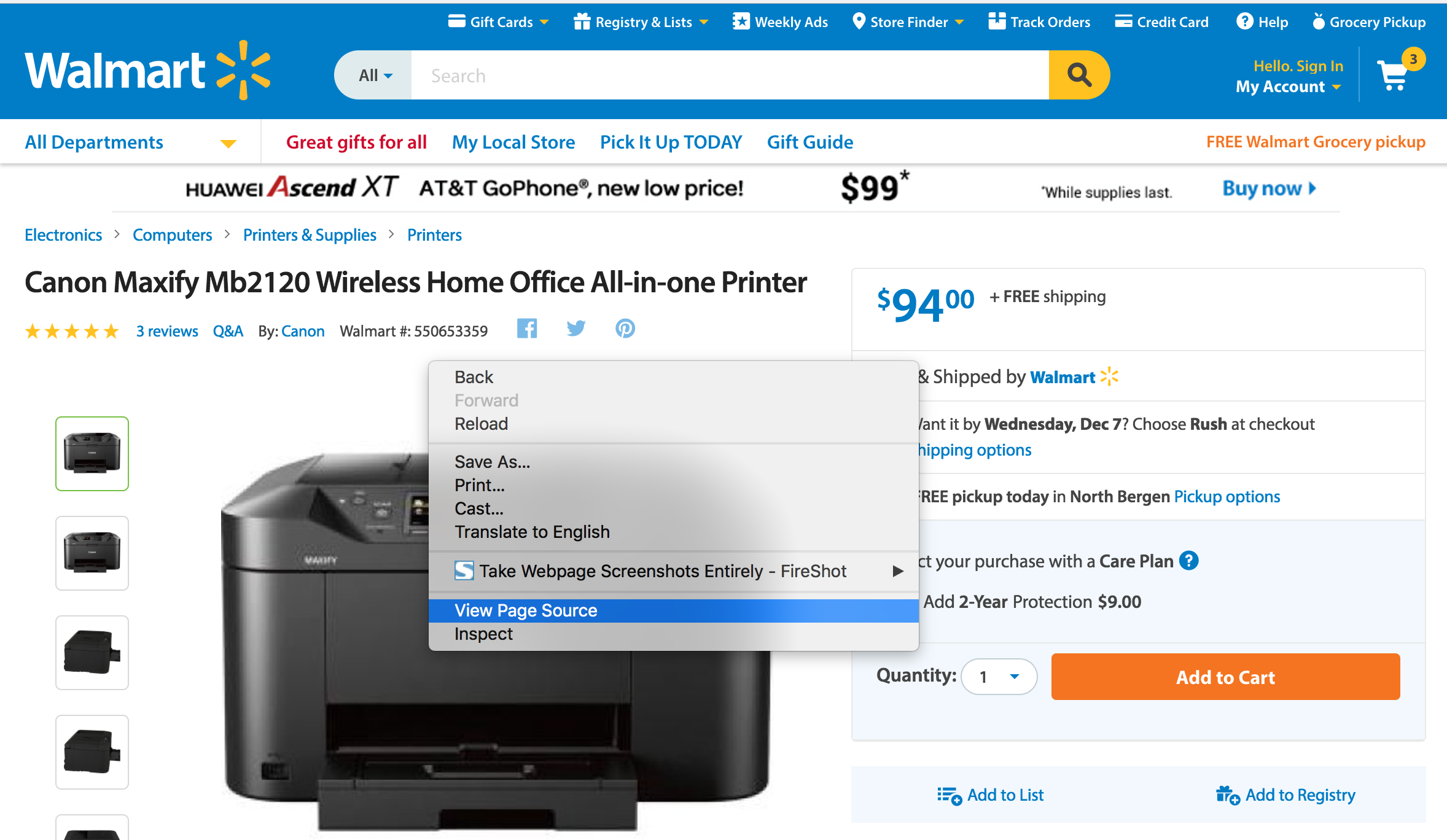Viewport: 1447px width, 840px height.
Task: Select Inspect from context menu
Action: tap(483, 633)
